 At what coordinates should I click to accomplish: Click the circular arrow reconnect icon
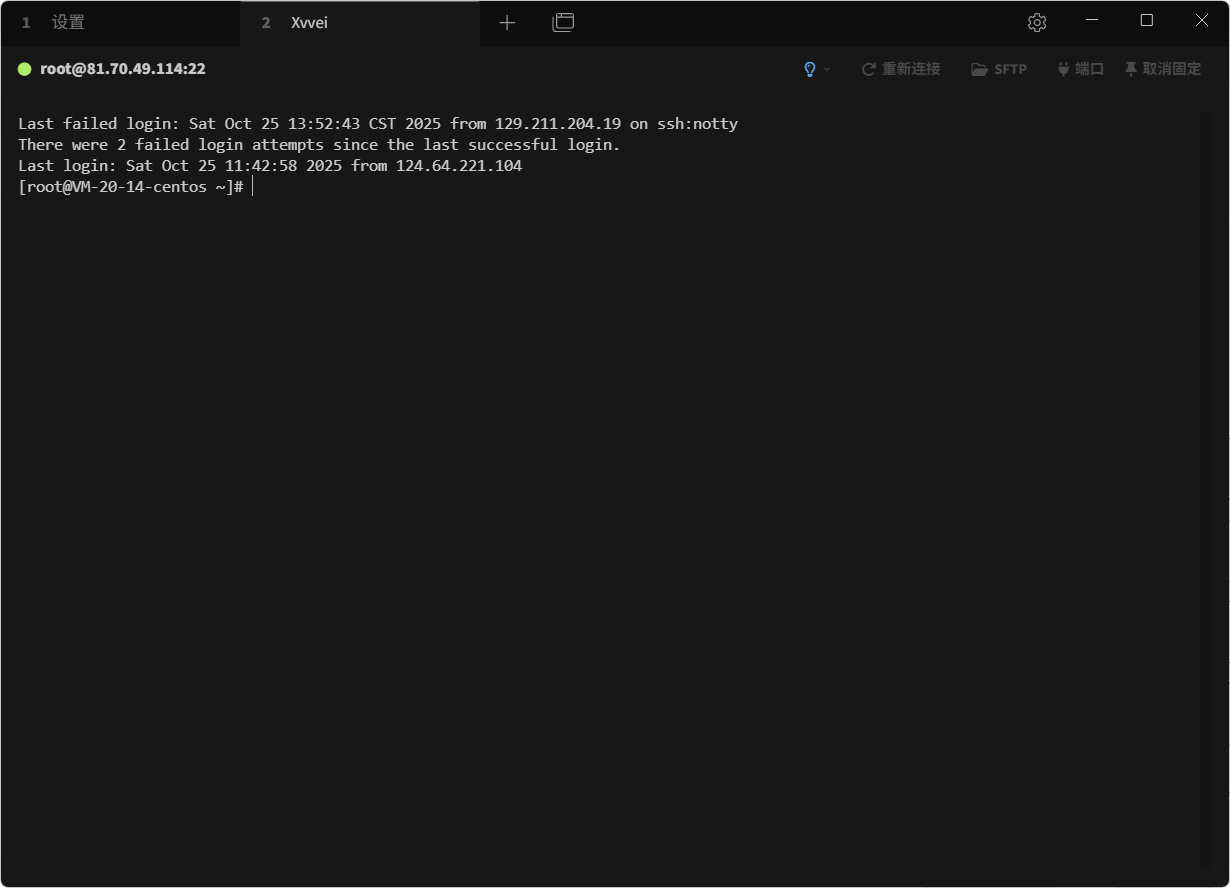(869, 70)
